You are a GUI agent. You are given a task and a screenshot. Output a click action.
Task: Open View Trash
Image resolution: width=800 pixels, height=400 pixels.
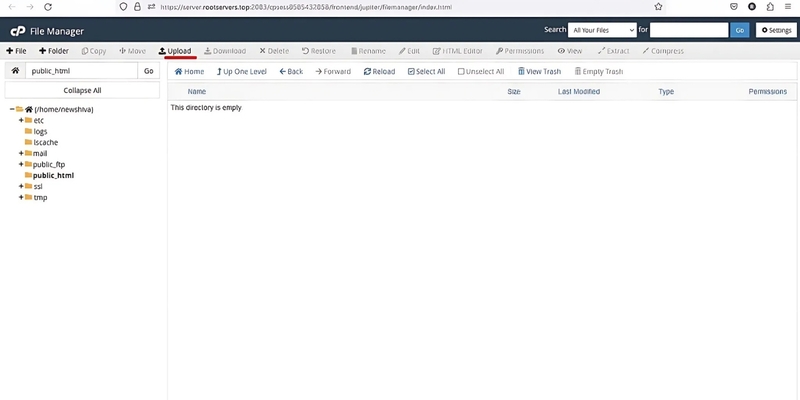539,72
